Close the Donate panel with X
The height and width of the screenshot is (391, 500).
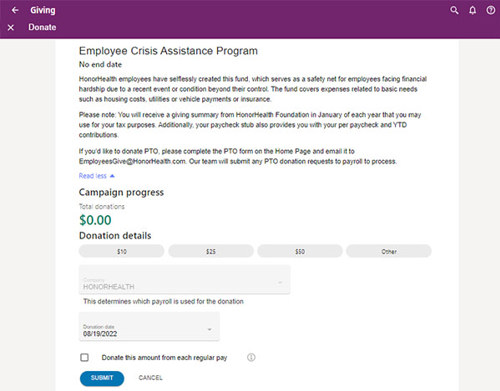[11, 28]
